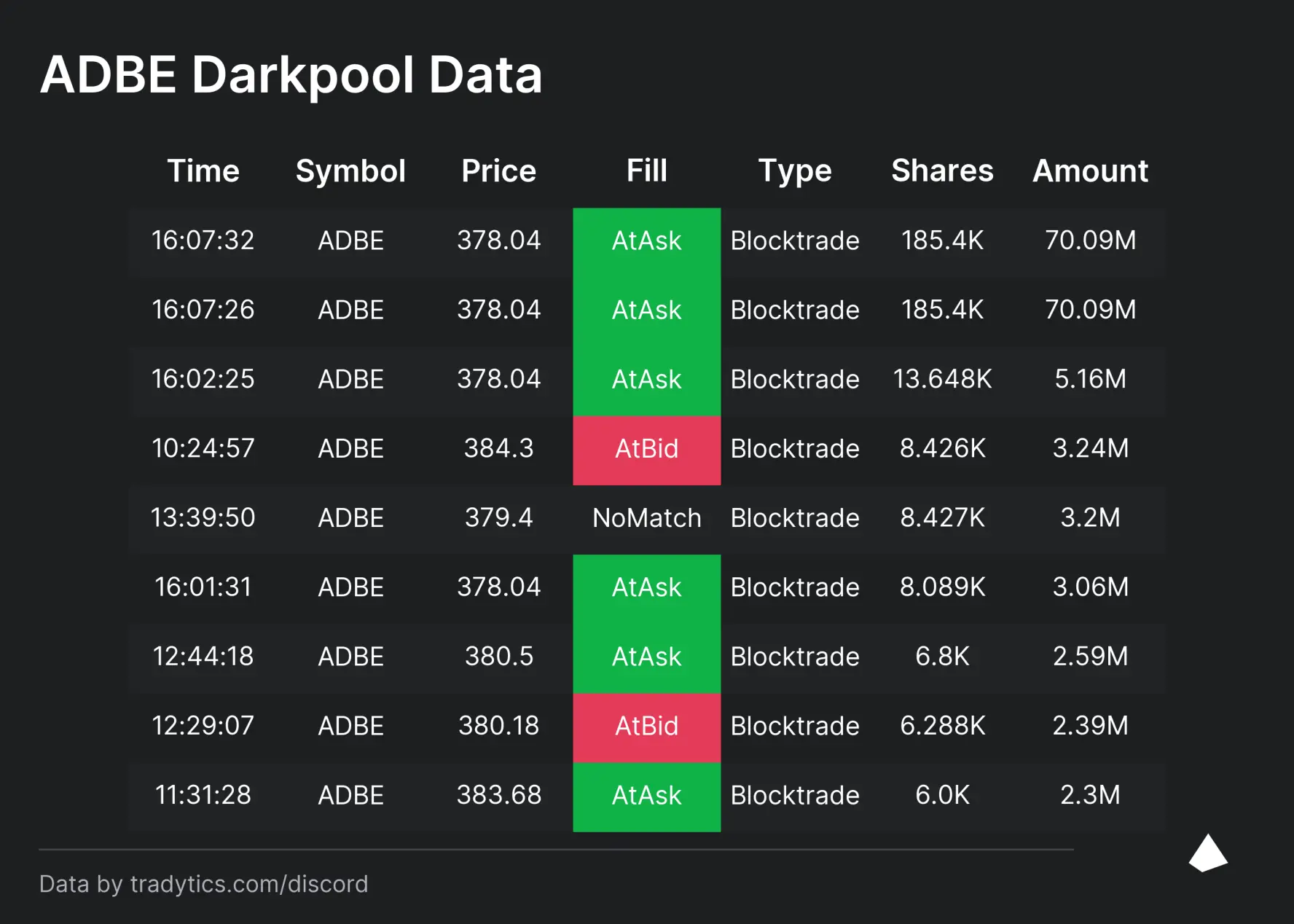Click the red AtBid cell at 12:29:07

point(646,726)
